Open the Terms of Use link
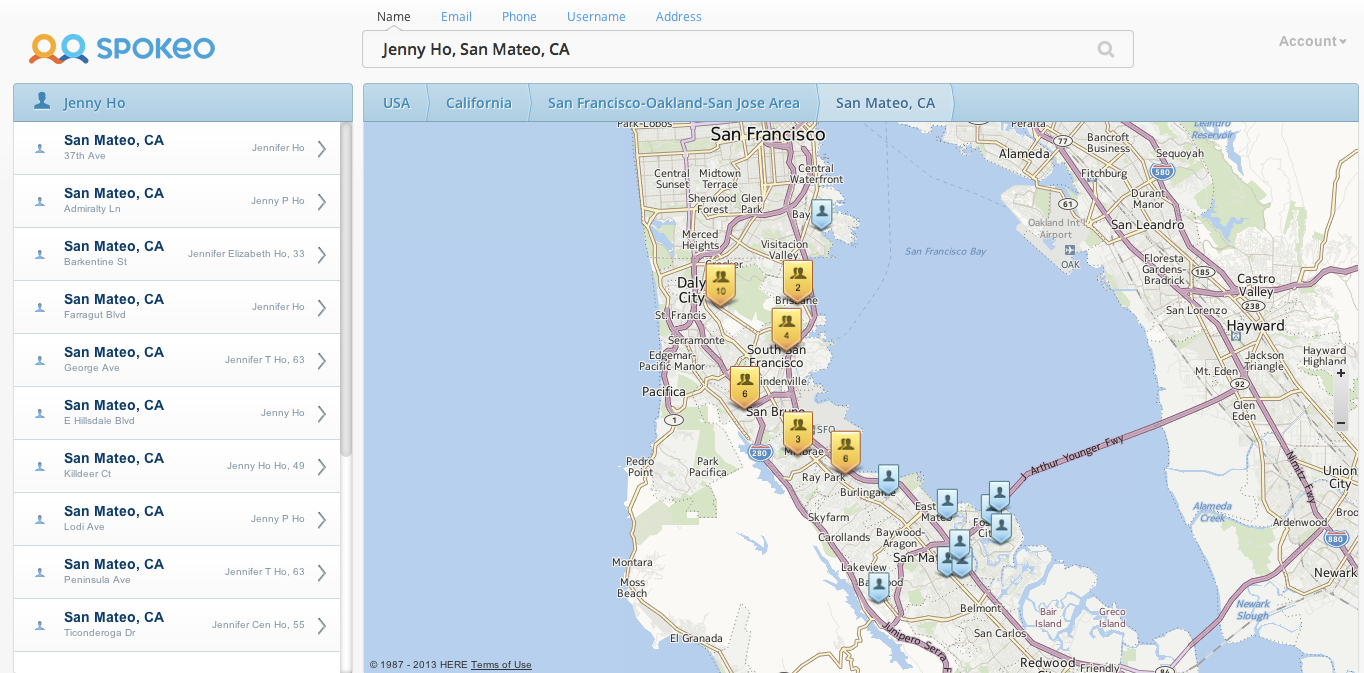The width and height of the screenshot is (1364, 673). tap(501, 665)
